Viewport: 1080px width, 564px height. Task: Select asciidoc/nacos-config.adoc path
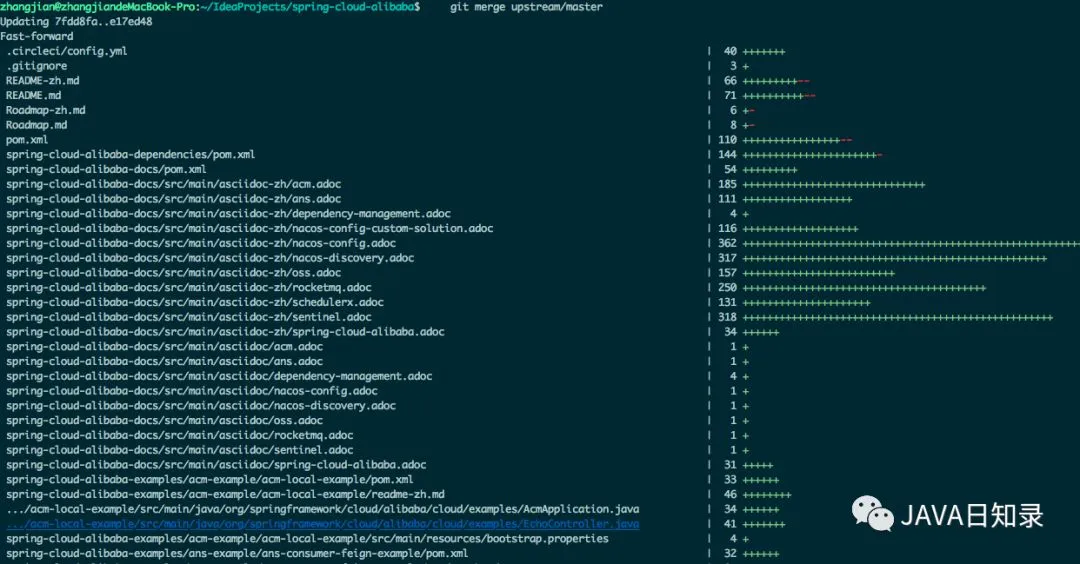point(192,391)
